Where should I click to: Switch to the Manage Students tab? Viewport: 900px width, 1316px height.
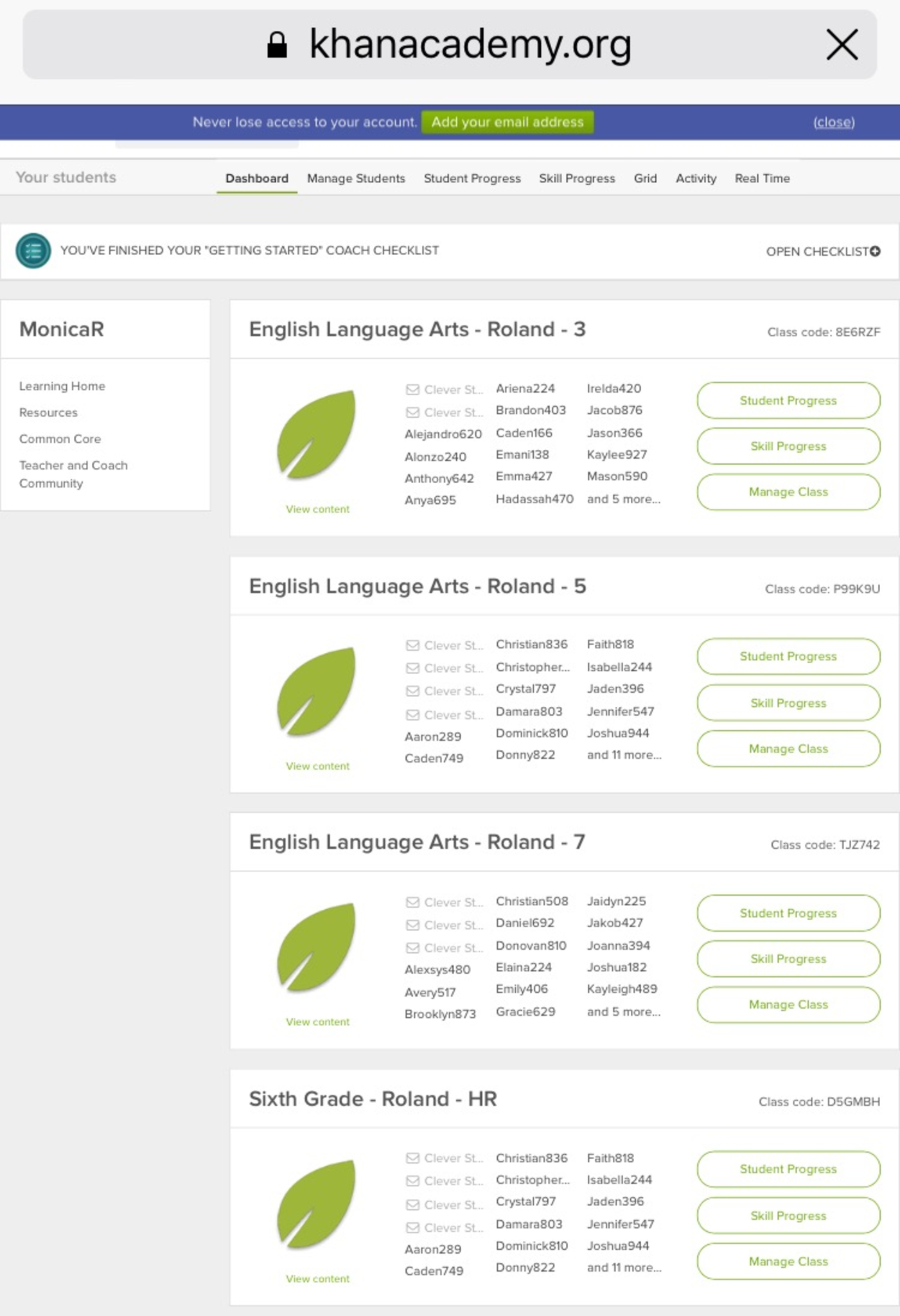356,179
